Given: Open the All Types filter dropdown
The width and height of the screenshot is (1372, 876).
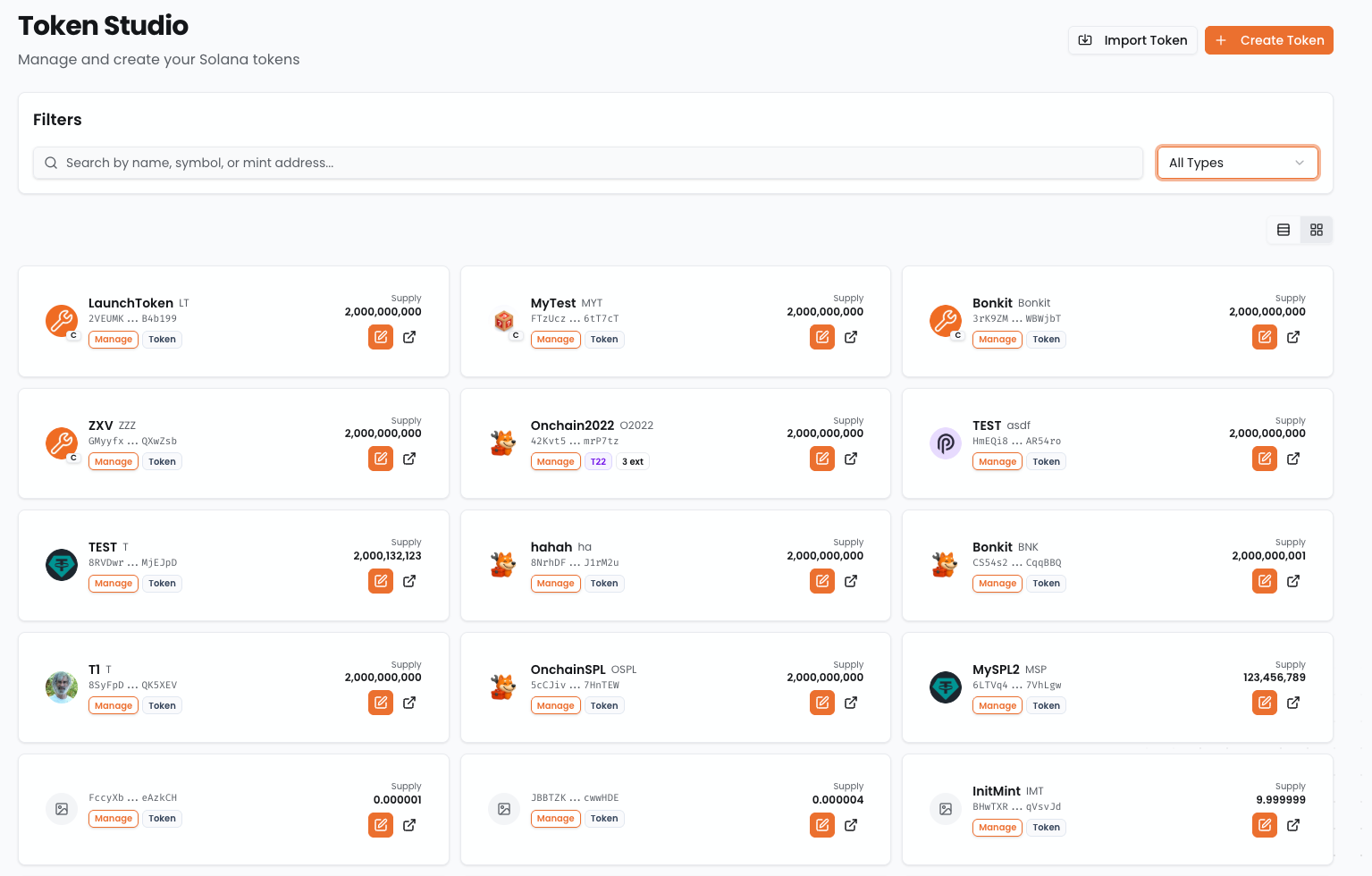Looking at the screenshot, I should point(1237,163).
